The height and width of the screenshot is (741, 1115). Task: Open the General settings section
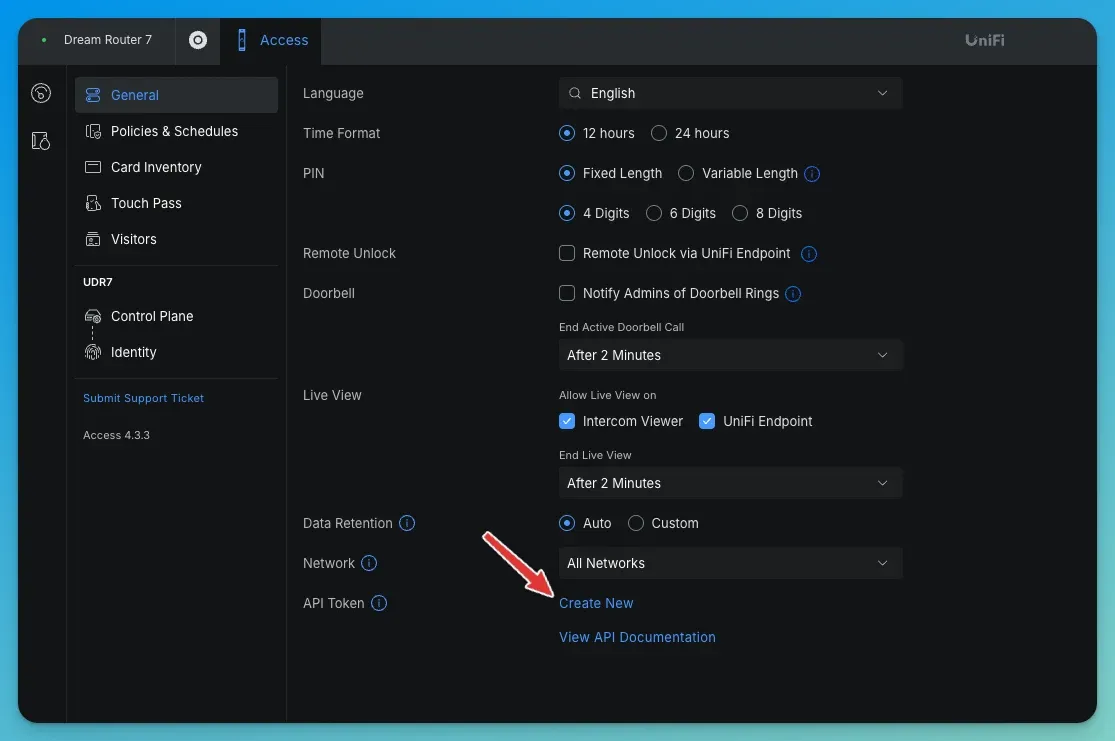click(176, 95)
